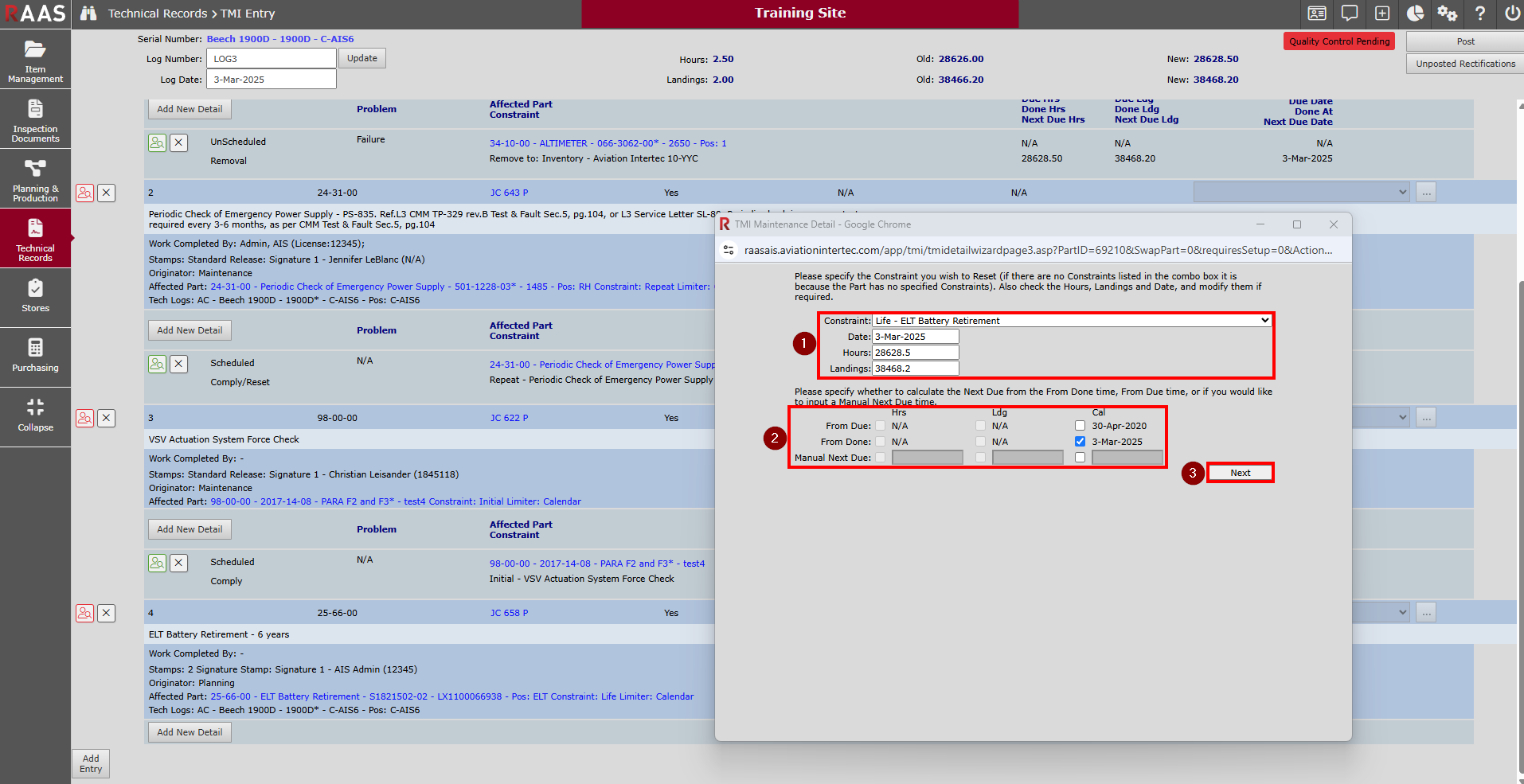Check the From Due Cal 30-Apr-2020 checkbox
Viewport: 1524px width, 784px height.
1080,426
